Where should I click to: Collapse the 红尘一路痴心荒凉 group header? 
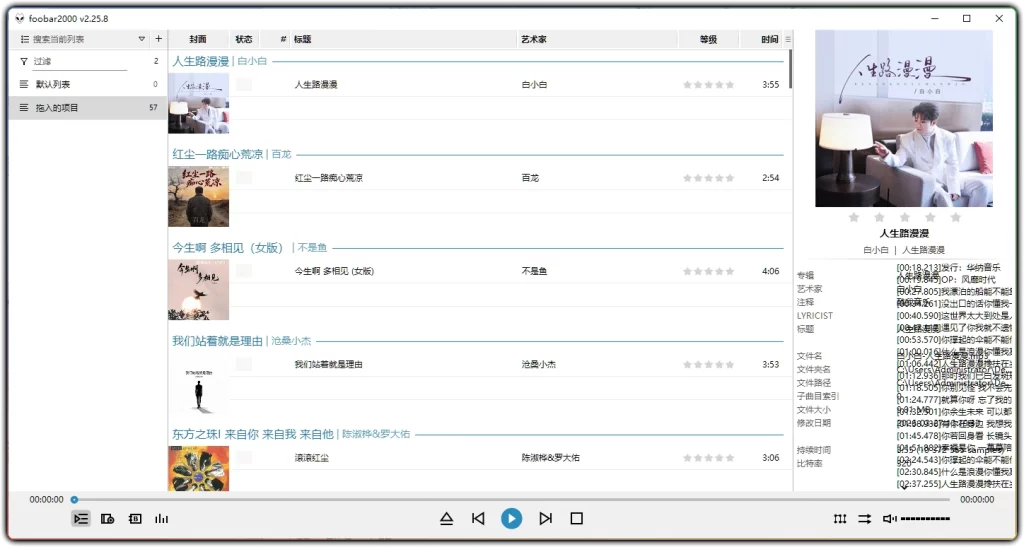[x=478, y=154]
